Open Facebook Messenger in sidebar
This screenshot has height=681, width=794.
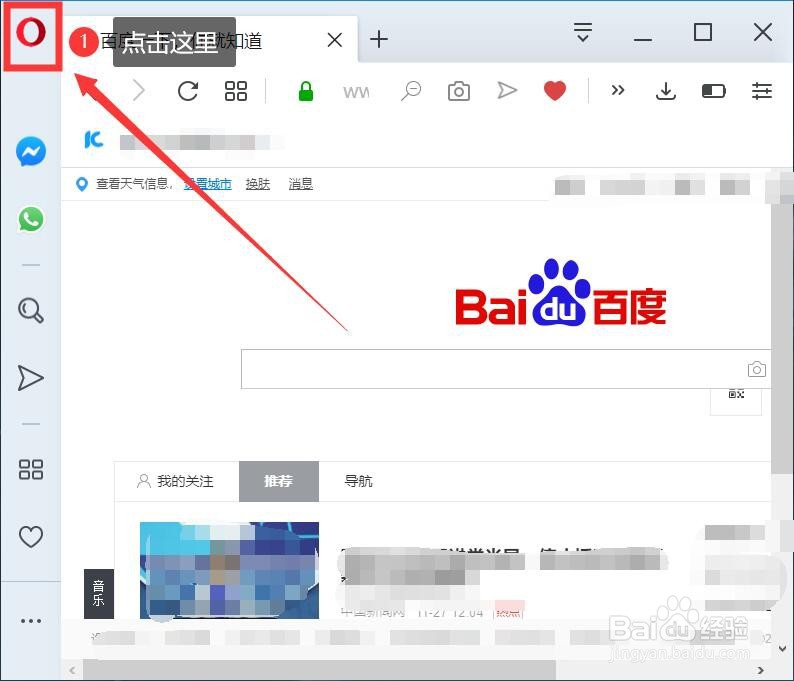click(x=31, y=151)
